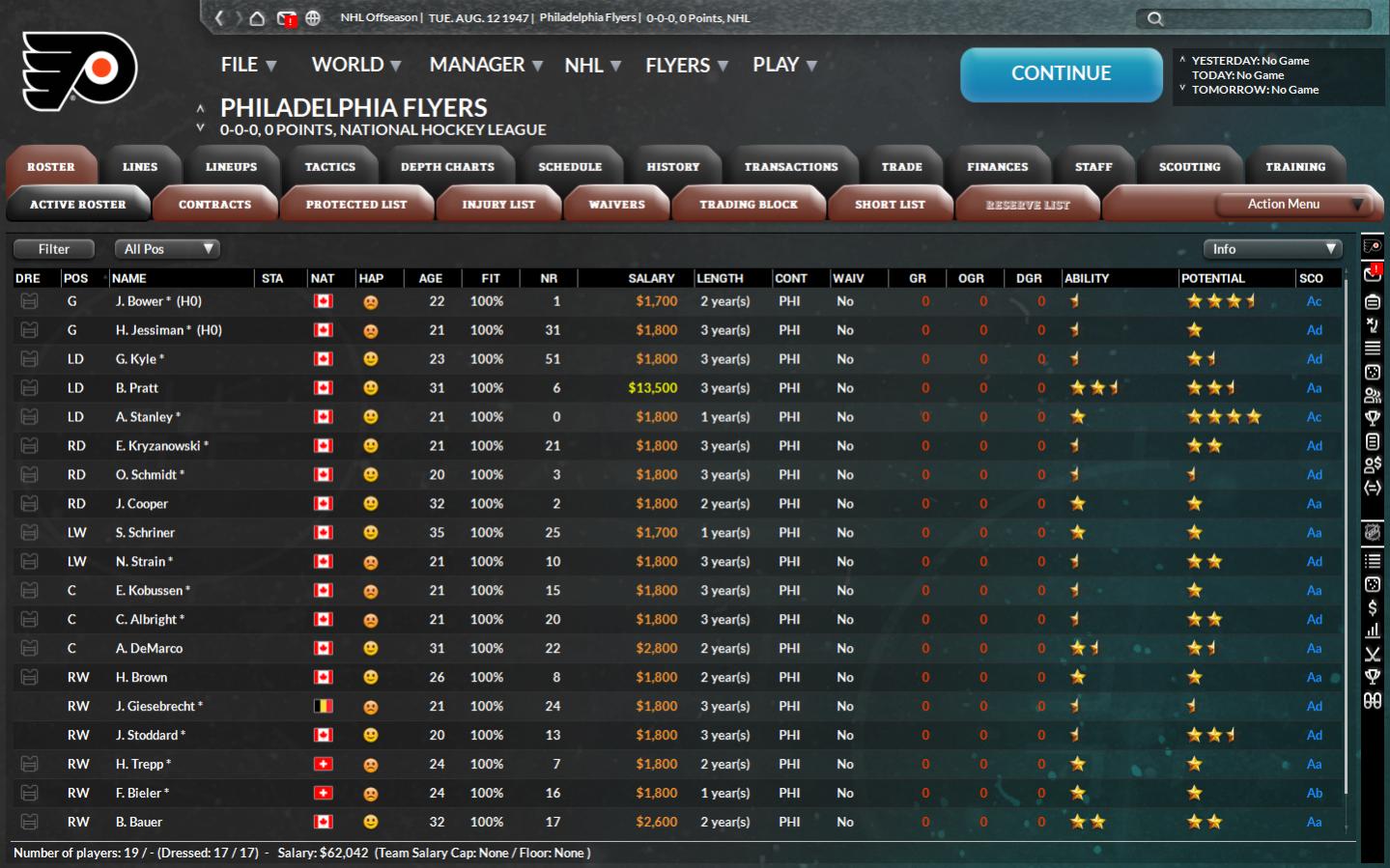
Task: Expand the All Pos position dropdown
Action: tap(167, 249)
